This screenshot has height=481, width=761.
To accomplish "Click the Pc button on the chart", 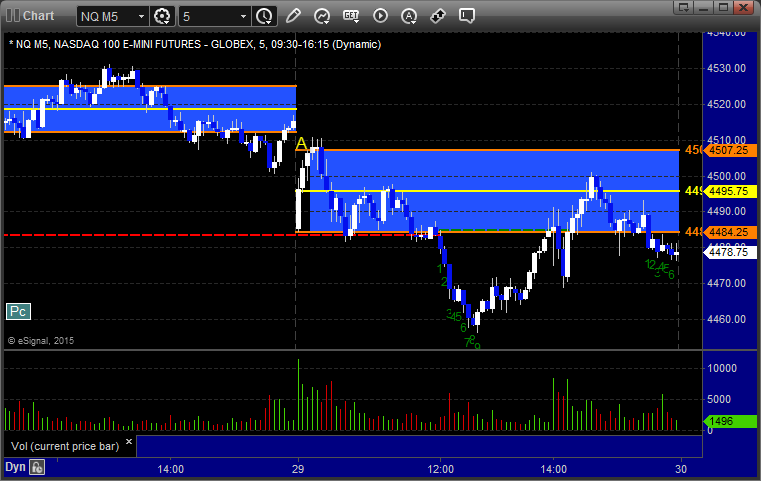I will click(18, 312).
